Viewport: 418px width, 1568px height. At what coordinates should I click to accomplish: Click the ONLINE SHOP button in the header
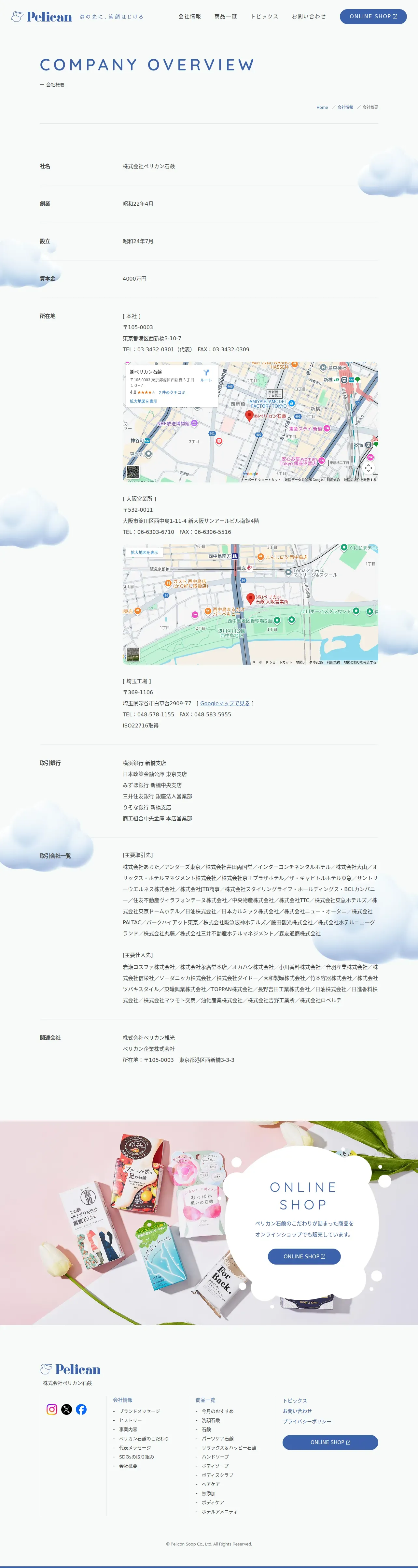[373, 16]
